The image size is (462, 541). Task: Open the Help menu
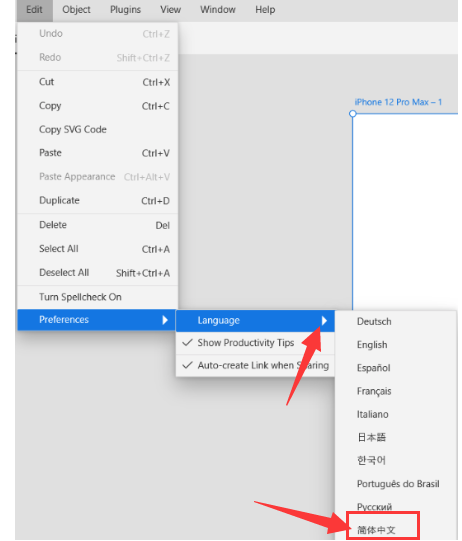265,10
